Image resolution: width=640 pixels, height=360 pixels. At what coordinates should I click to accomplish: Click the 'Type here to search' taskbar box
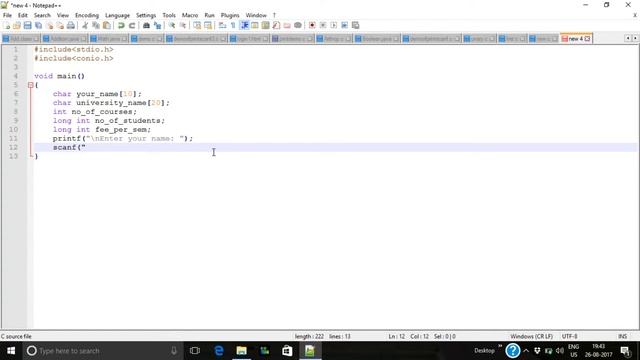(x=103, y=351)
